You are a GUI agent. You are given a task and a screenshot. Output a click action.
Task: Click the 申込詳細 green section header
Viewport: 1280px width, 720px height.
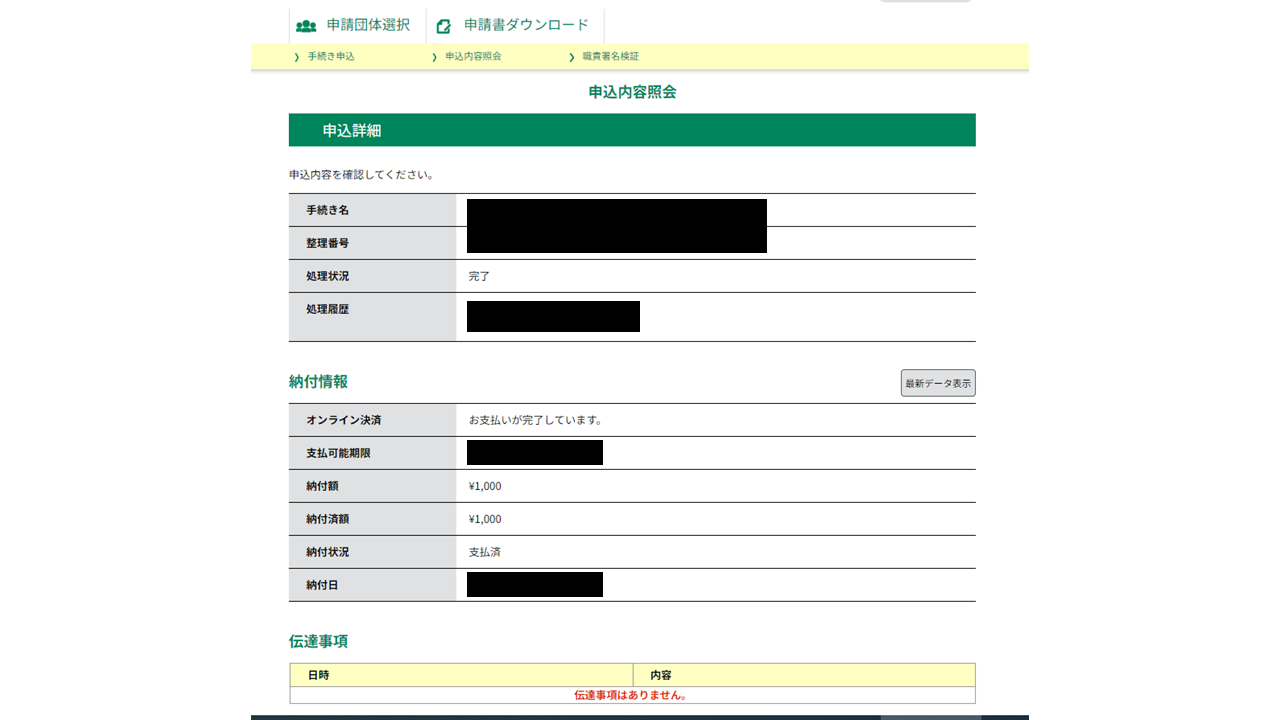click(x=632, y=130)
